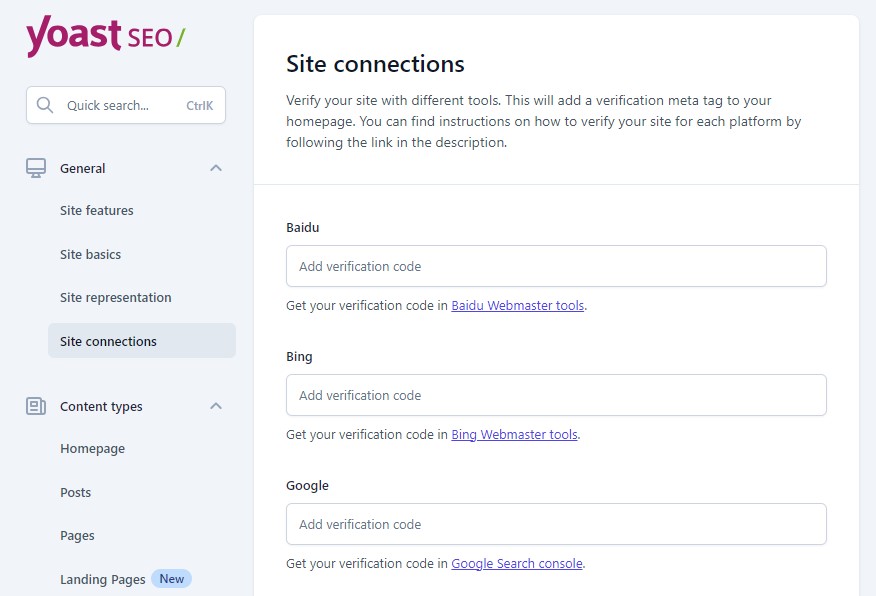Click the magnifier icon in Quick search
876x596 pixels.
pyautogui.click(x=45, y=105)
